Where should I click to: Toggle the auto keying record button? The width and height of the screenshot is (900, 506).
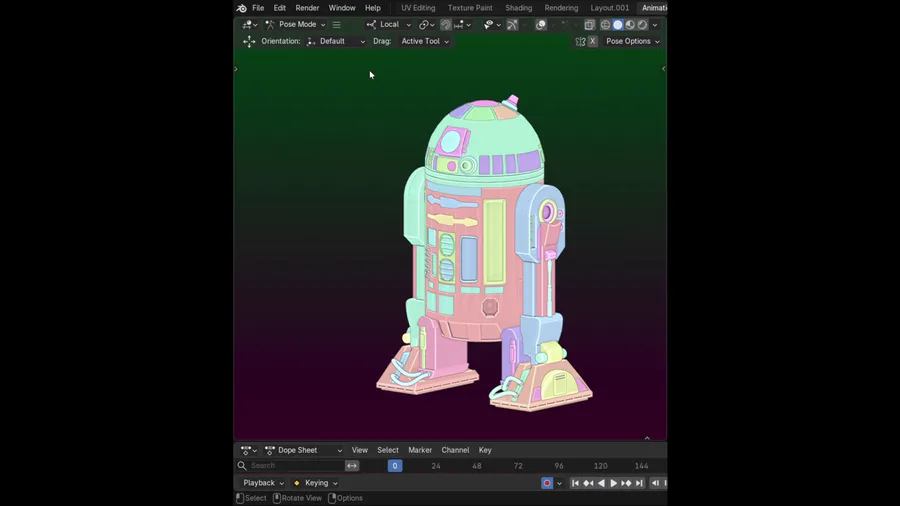point(547,483)
